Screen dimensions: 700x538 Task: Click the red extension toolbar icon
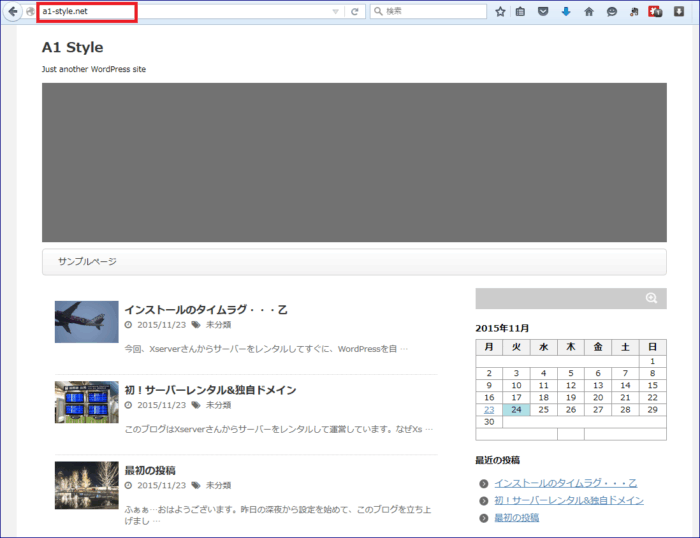tap(655, 12)
